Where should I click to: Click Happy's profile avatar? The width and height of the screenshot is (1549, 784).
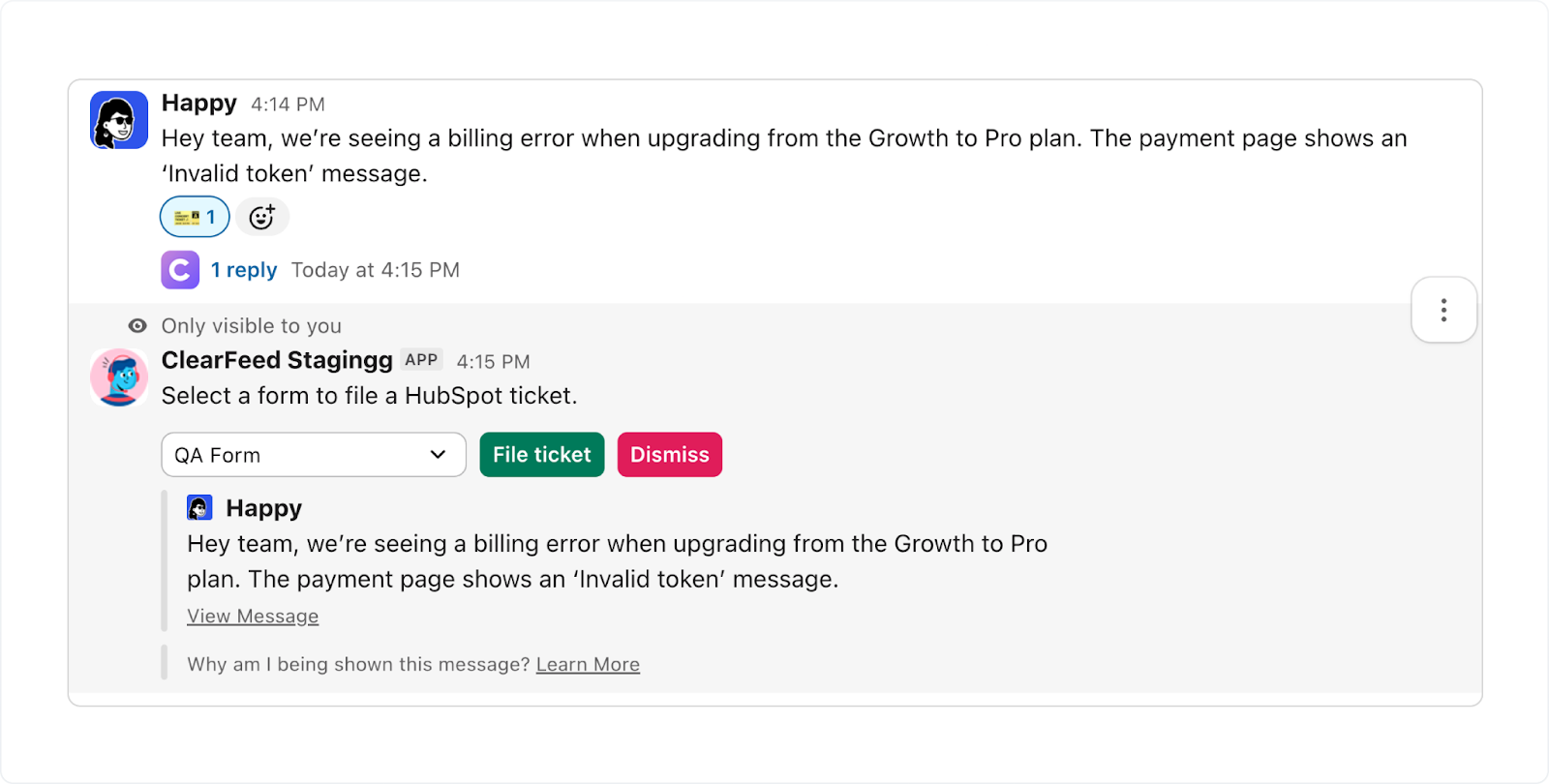click(117, 119)
